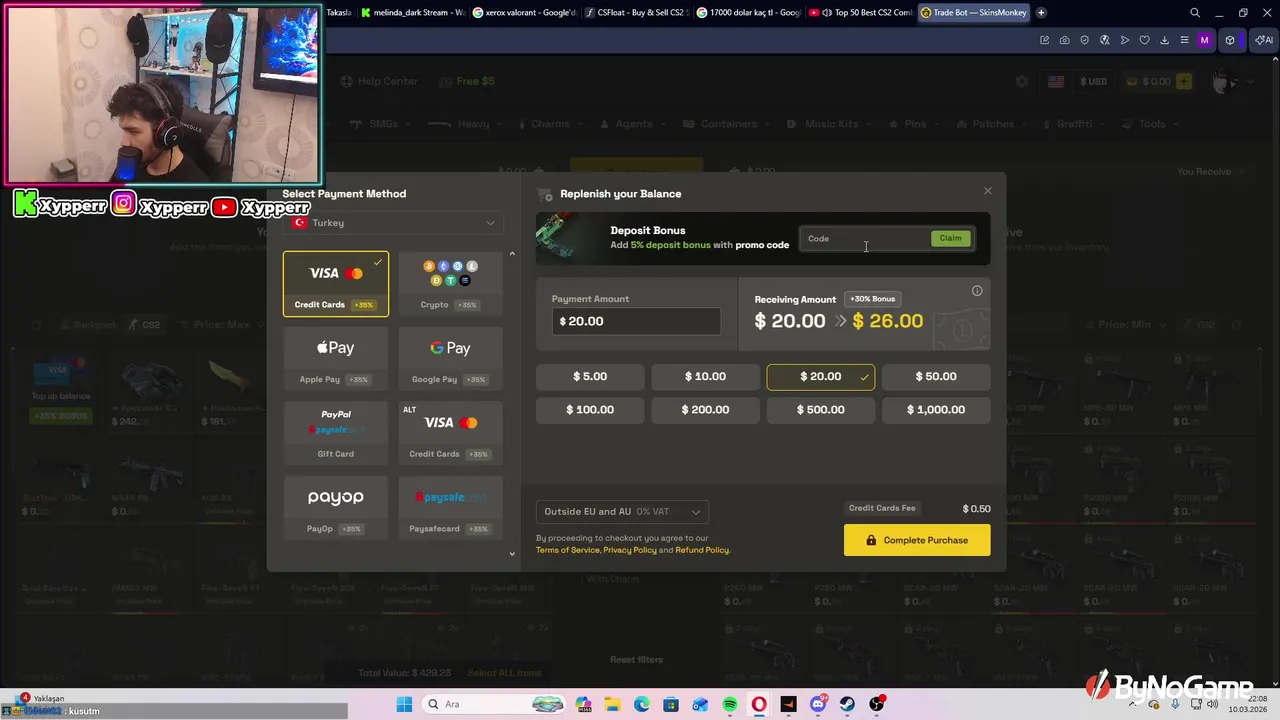The height and width of the screenshot is (720, 1280).
Task: Click the promo Code input field
Action: (x=865, y=238)
